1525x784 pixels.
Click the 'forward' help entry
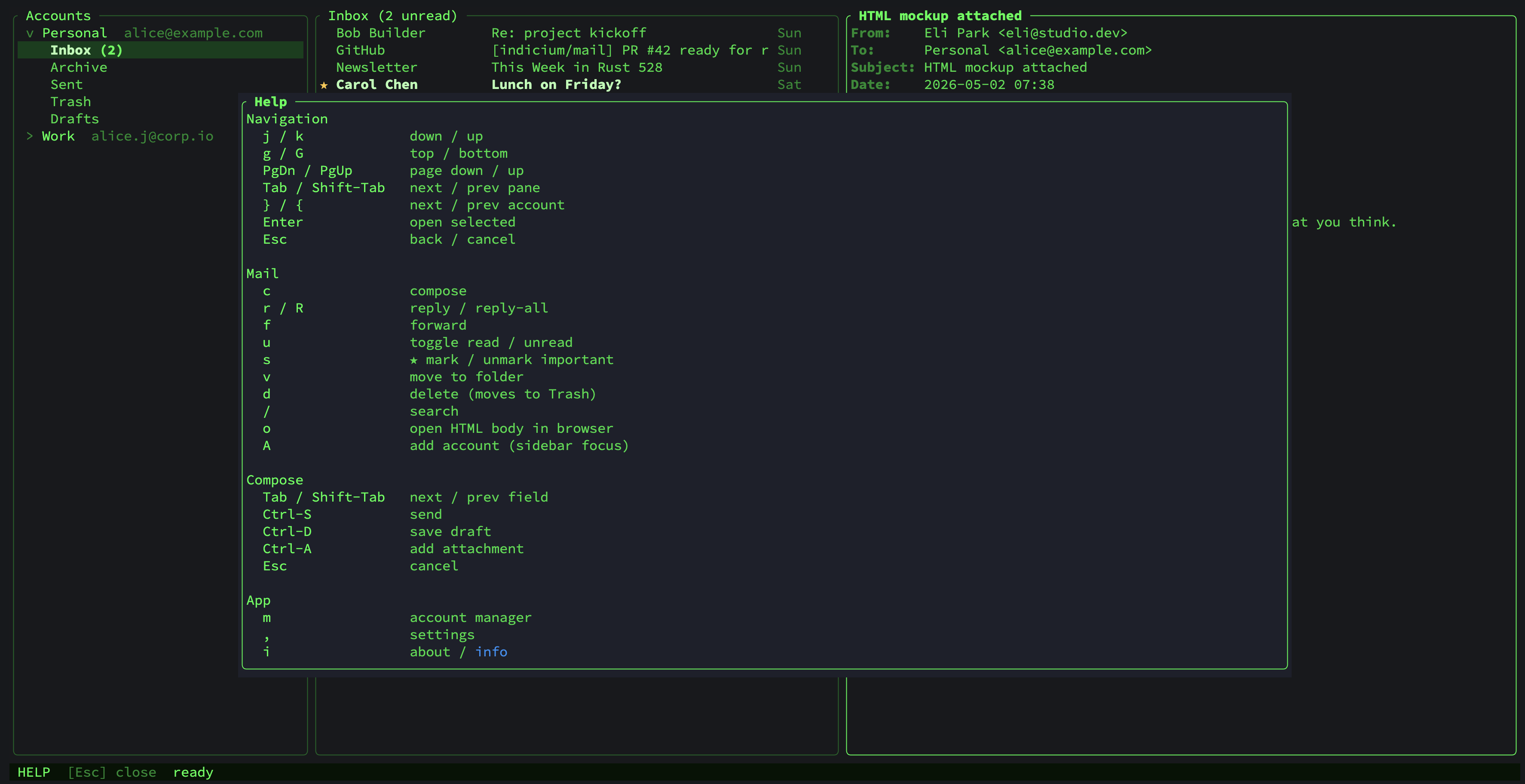pos(438,326)
